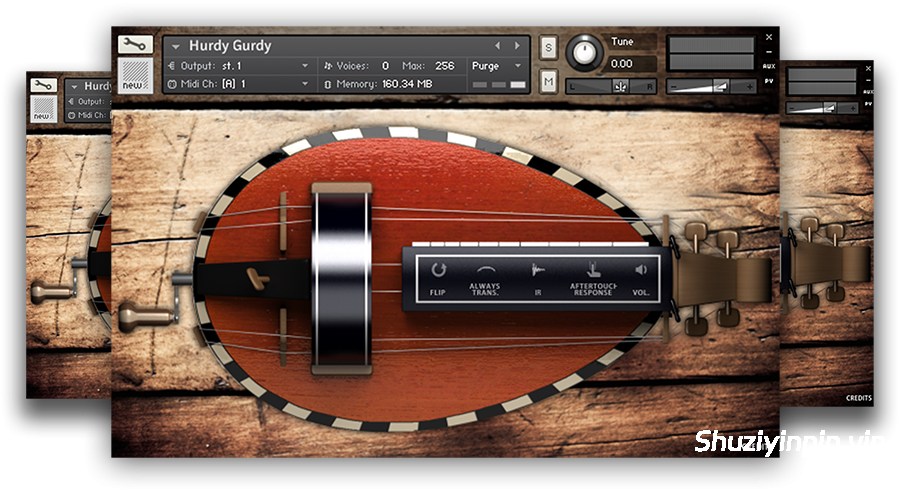This screenshot has height=492, width=900.
Task: Solo the instrument with S button
Action: click(548, 48)
